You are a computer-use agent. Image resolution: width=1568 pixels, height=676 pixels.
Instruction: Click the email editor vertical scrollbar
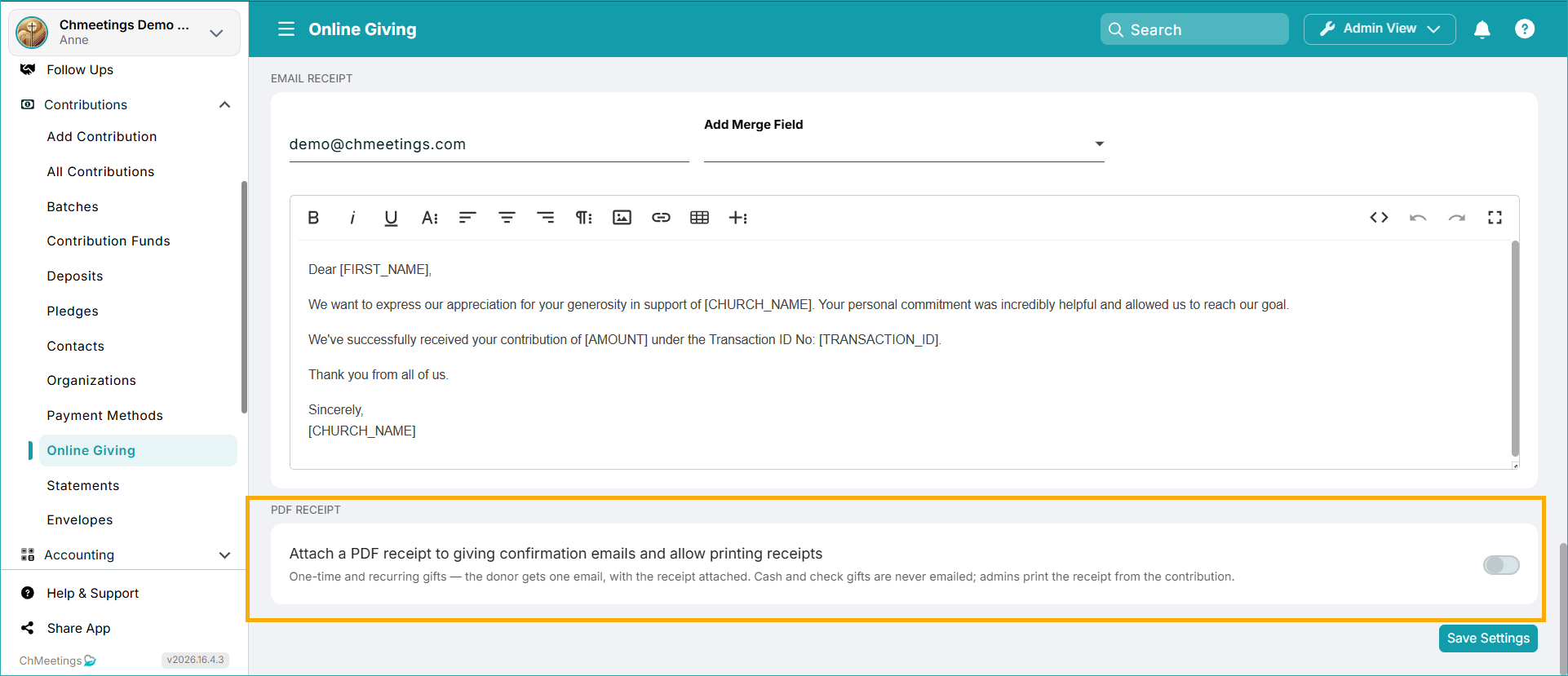coord(1515,348)
